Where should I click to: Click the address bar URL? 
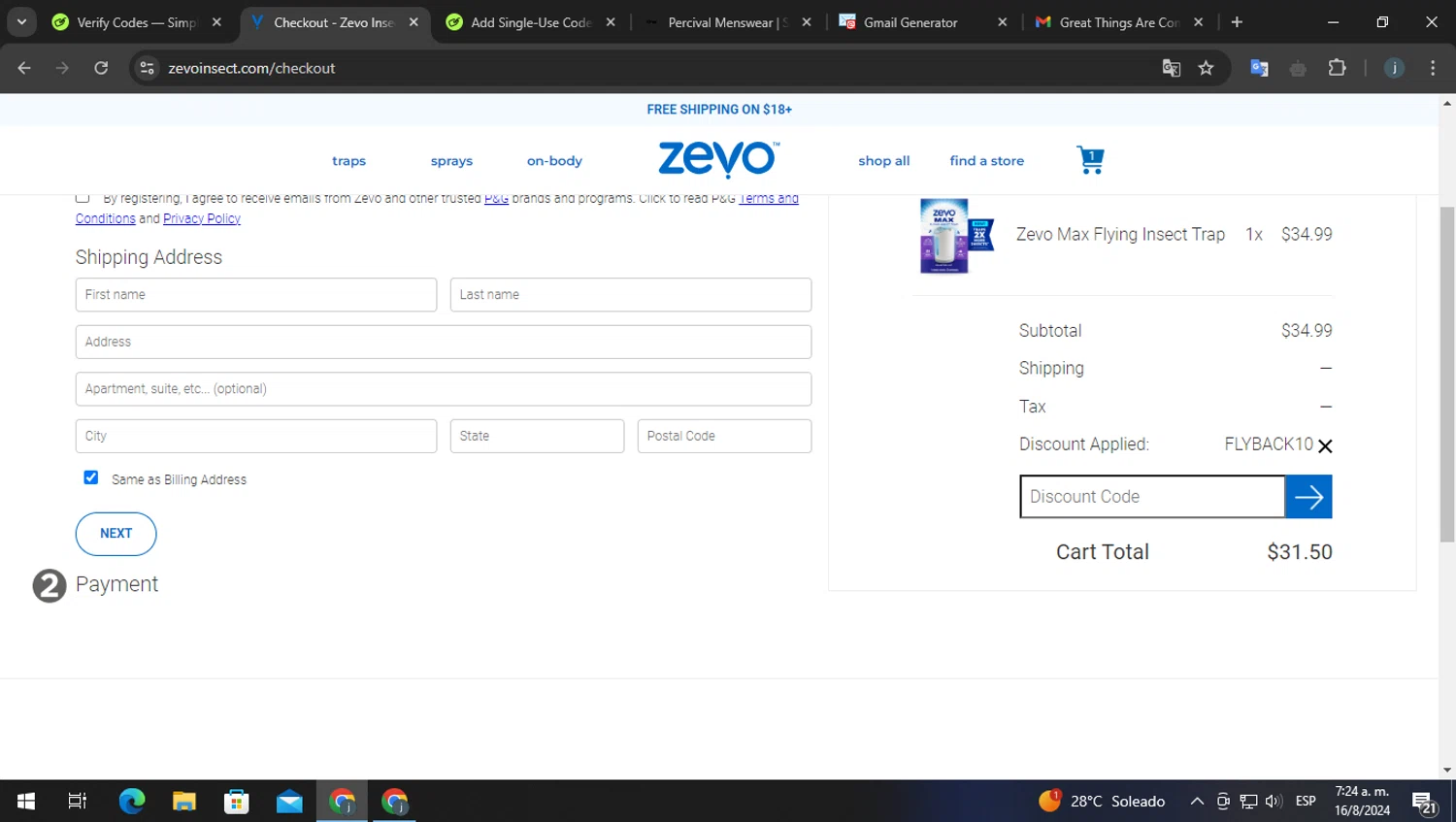click(251, 68)
